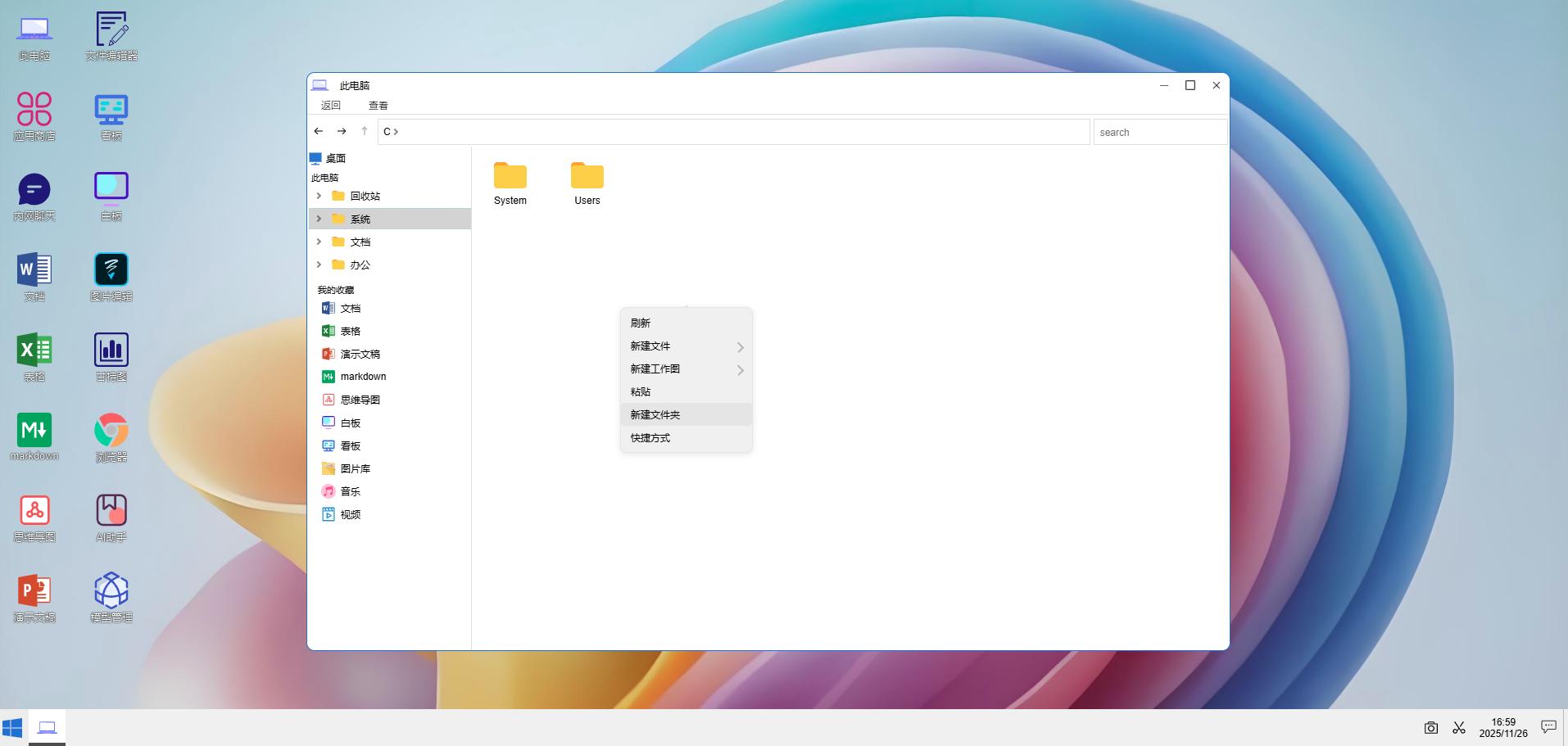The height and width of the screenshot is (746, 1568).
Task: Open the notification chat icon in the tray
Action: [x=1548, y=726]
